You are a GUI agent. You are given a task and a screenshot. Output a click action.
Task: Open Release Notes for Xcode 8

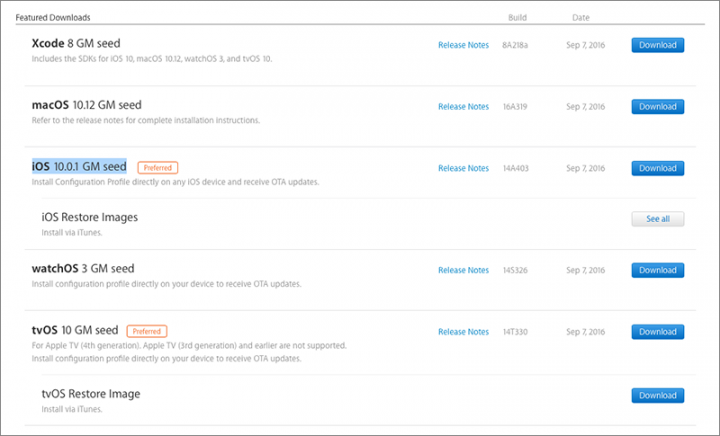[463, 45]
